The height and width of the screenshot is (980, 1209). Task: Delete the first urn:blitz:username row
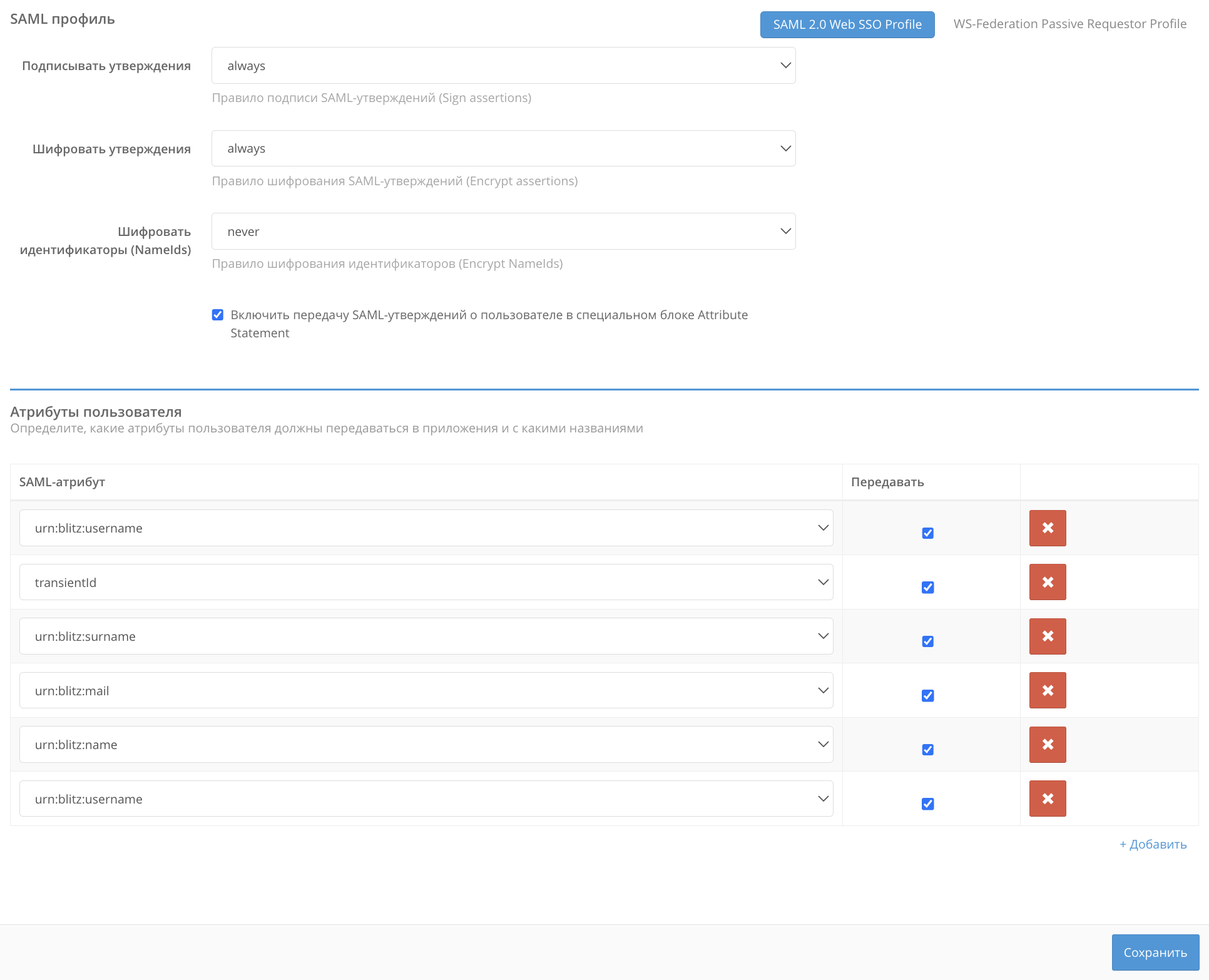1047,528
